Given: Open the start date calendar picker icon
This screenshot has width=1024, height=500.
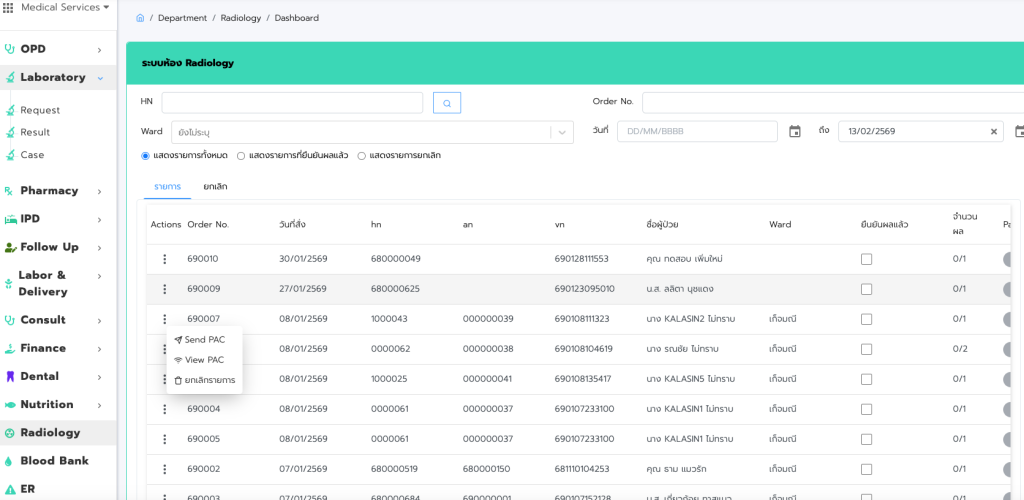Looking at the screenshot, I should click(x=795, y=131).
